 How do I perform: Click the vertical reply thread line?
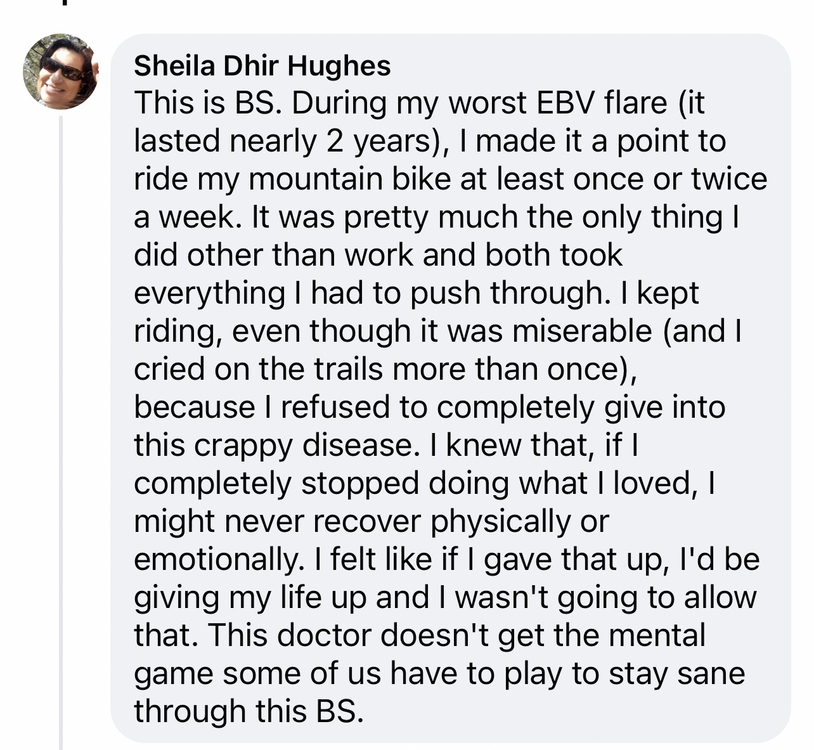[61, 433]
